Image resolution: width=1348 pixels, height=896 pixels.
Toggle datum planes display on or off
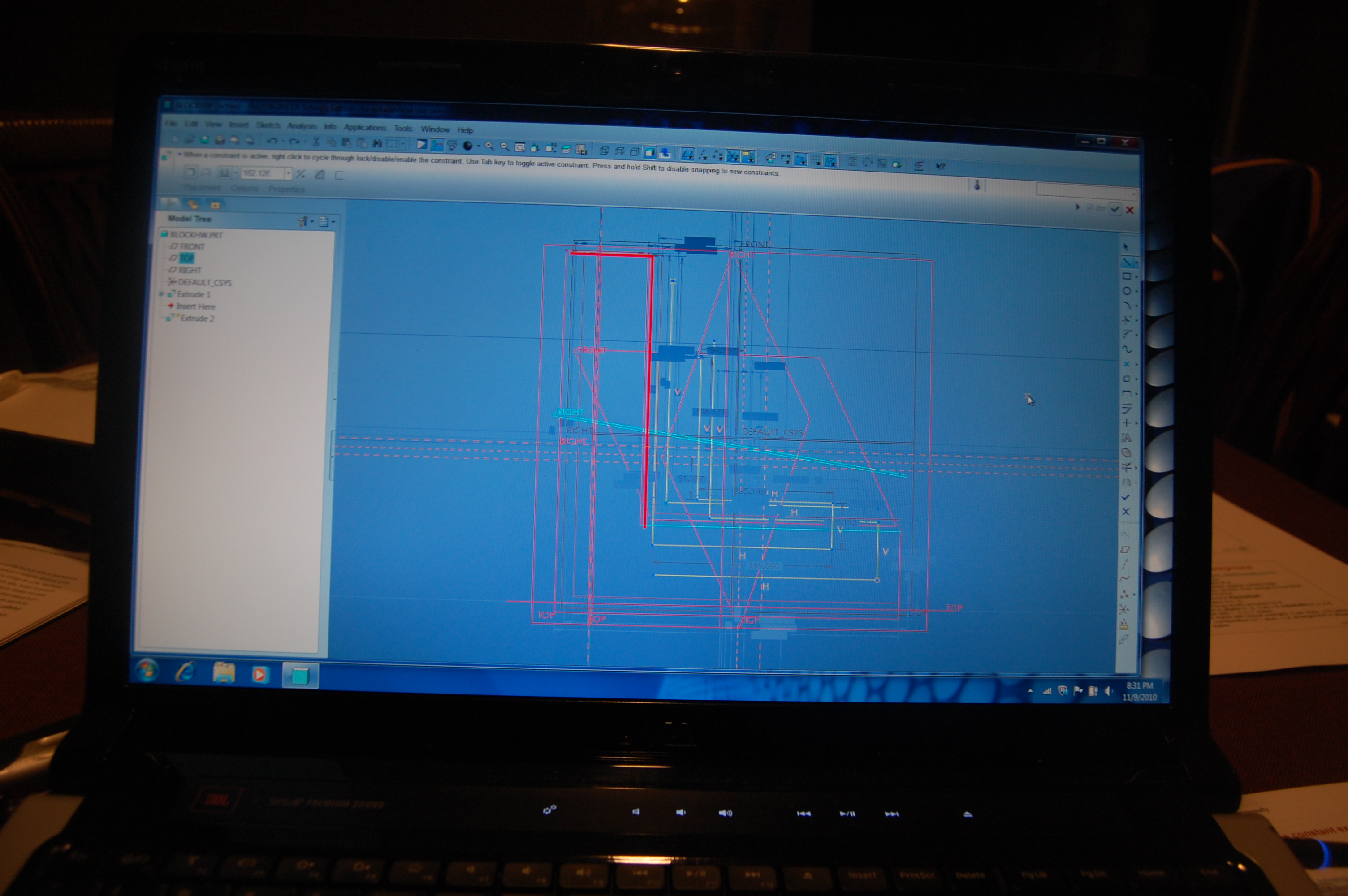pyautogui.click(x=687, y=154)
